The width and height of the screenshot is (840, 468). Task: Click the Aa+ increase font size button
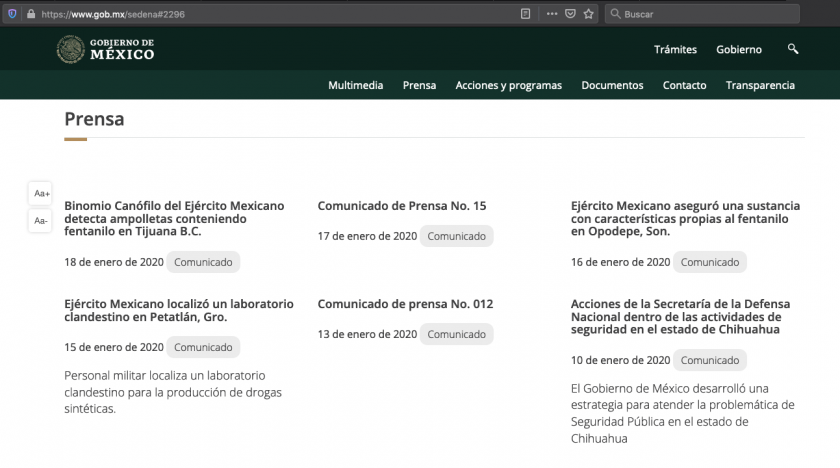[x=41, y=193]
